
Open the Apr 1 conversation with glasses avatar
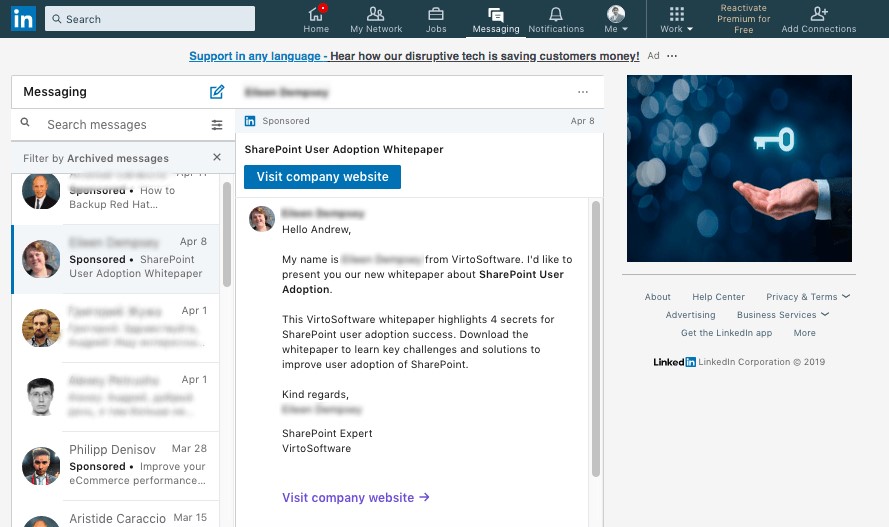click(x=116, y=397)
